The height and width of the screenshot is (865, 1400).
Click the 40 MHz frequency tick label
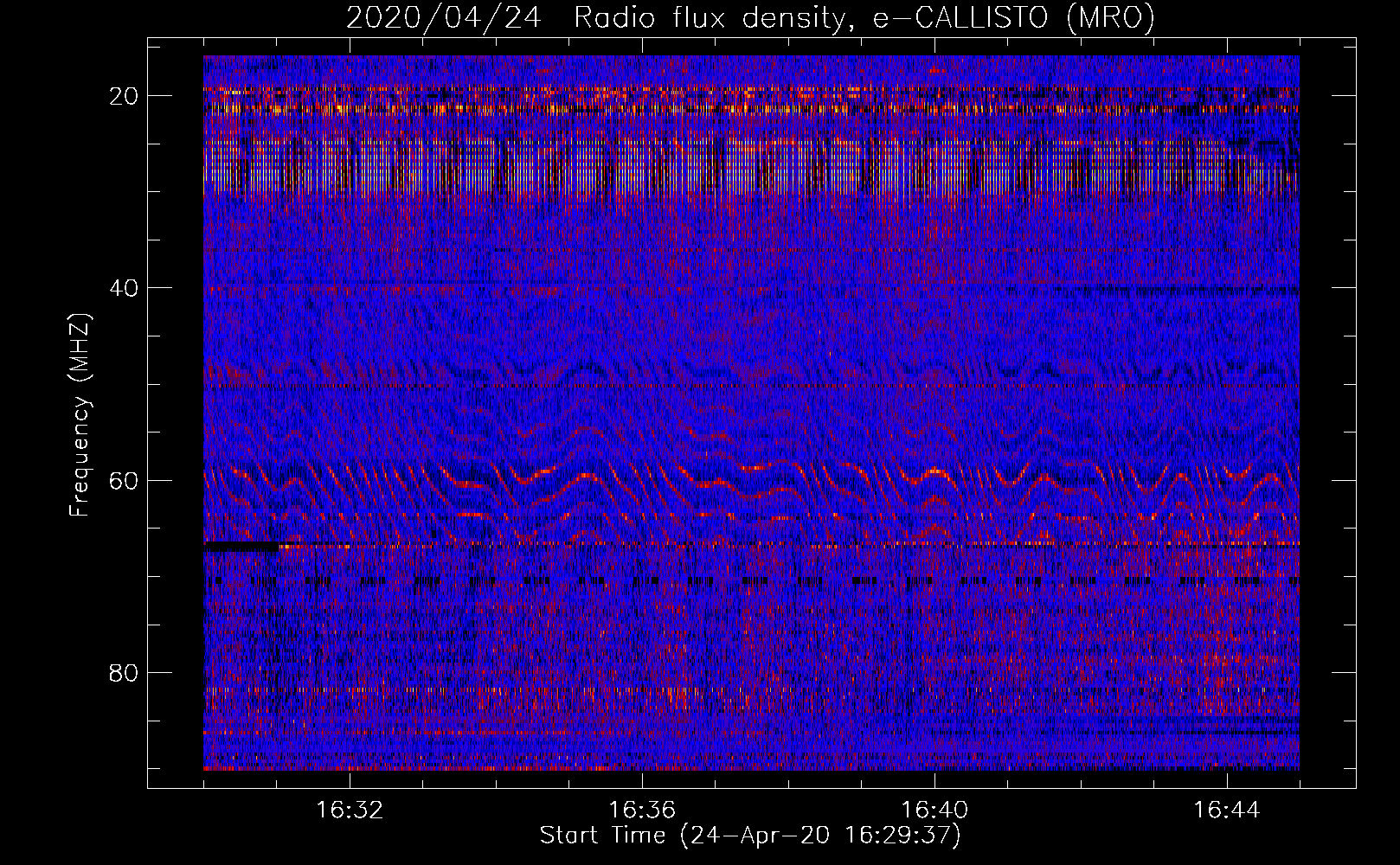coord(124,288)
